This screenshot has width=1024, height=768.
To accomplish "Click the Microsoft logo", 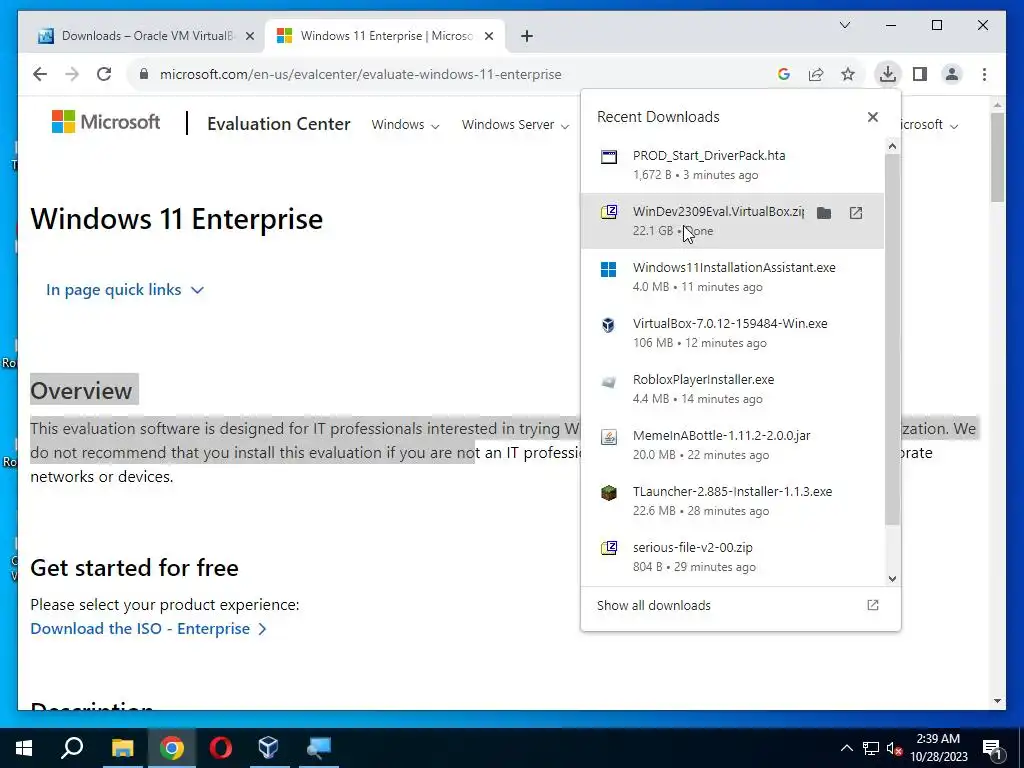I will (x=106, y=122).
